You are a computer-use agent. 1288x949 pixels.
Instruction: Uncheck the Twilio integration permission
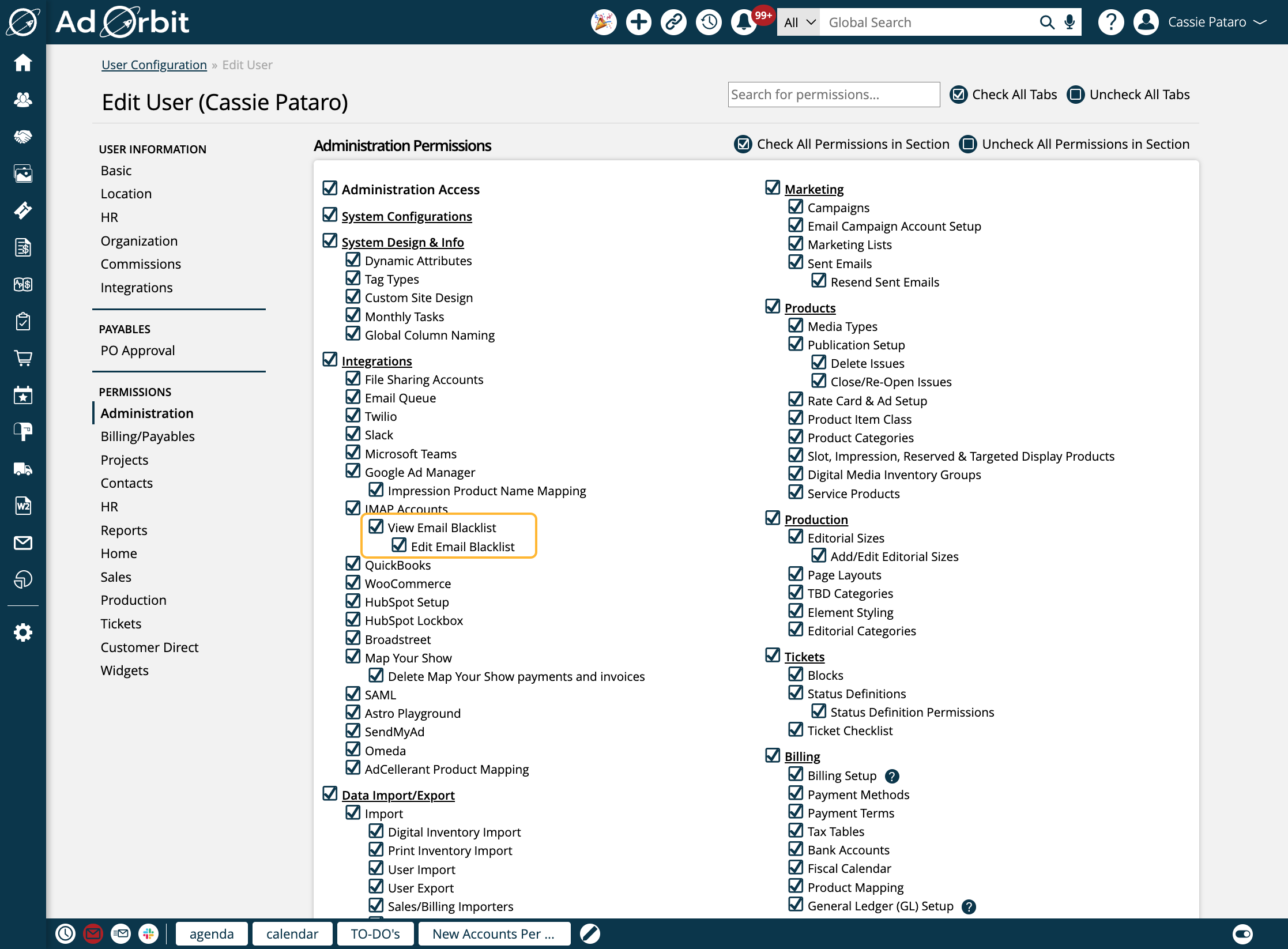coord(353,416)
